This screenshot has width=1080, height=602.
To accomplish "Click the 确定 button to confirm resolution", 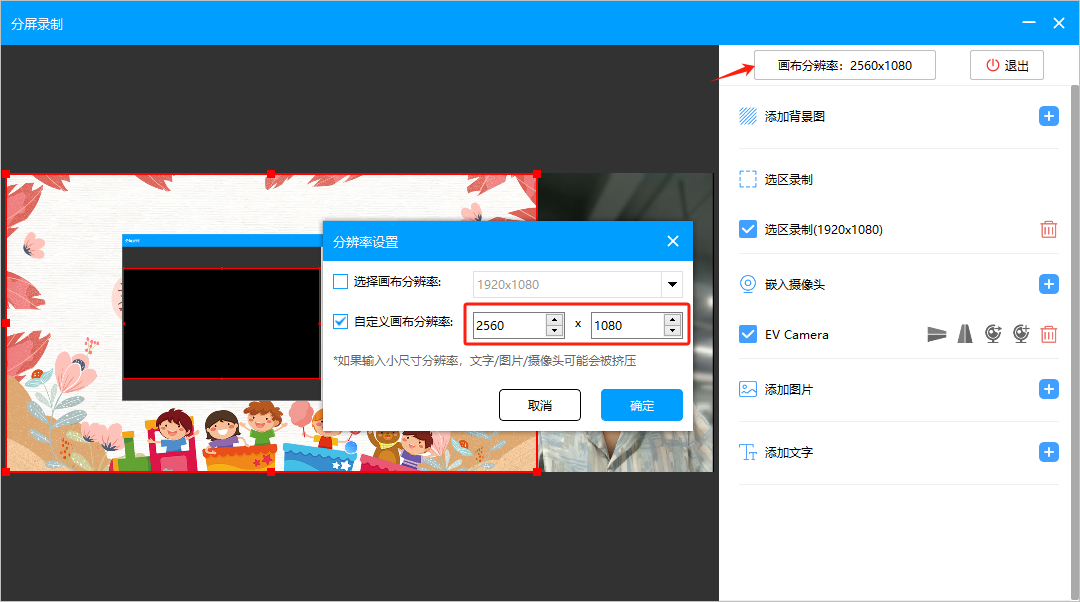I will (641, 405).
